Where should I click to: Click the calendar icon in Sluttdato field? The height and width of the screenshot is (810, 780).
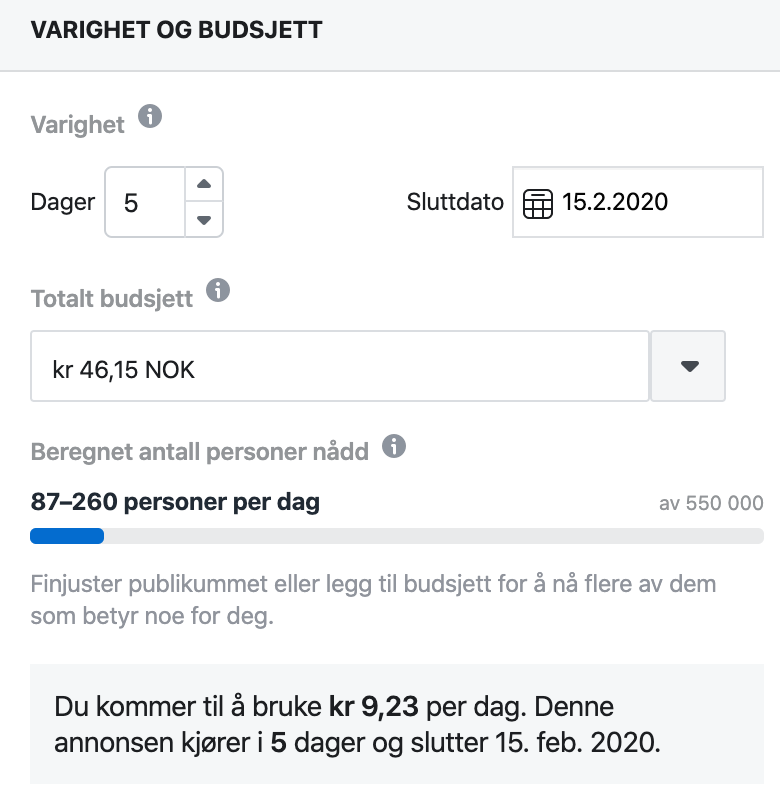538,204
